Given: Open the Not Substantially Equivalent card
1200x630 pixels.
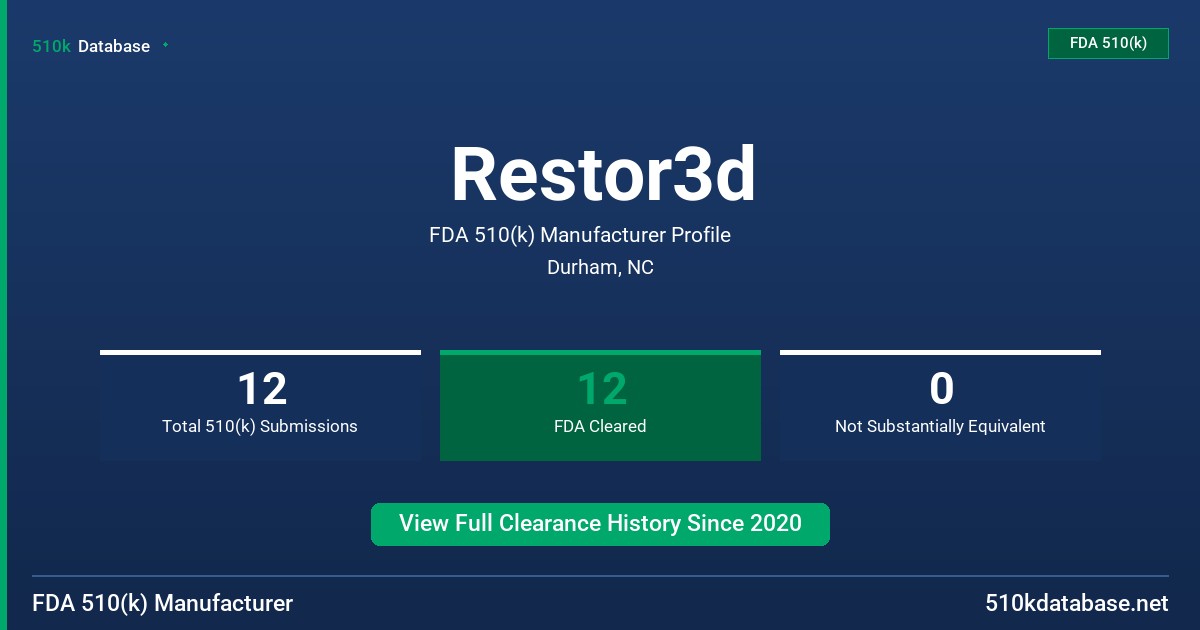Looking at the screenshot, I should point(940,405).
